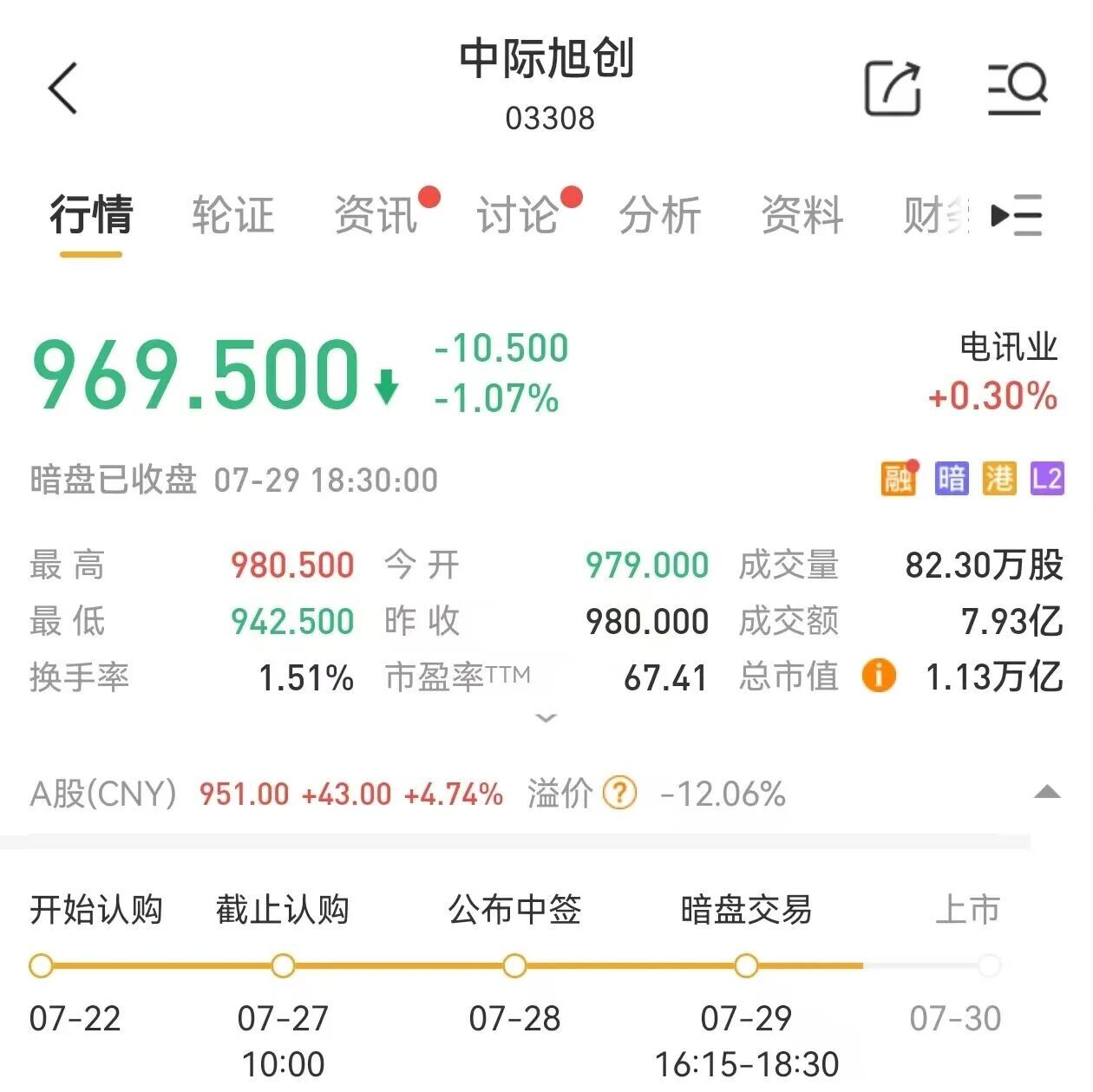Switch to the 行情 tab
Image resolution: width=1093 pixels, height=1092 pixels.
(x=91, y=214)
